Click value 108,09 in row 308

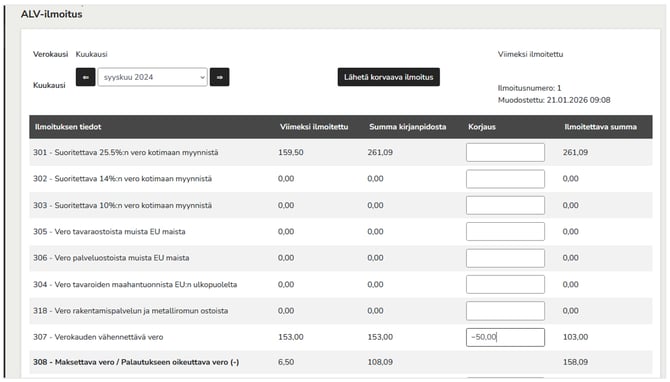tap(380, 362)
